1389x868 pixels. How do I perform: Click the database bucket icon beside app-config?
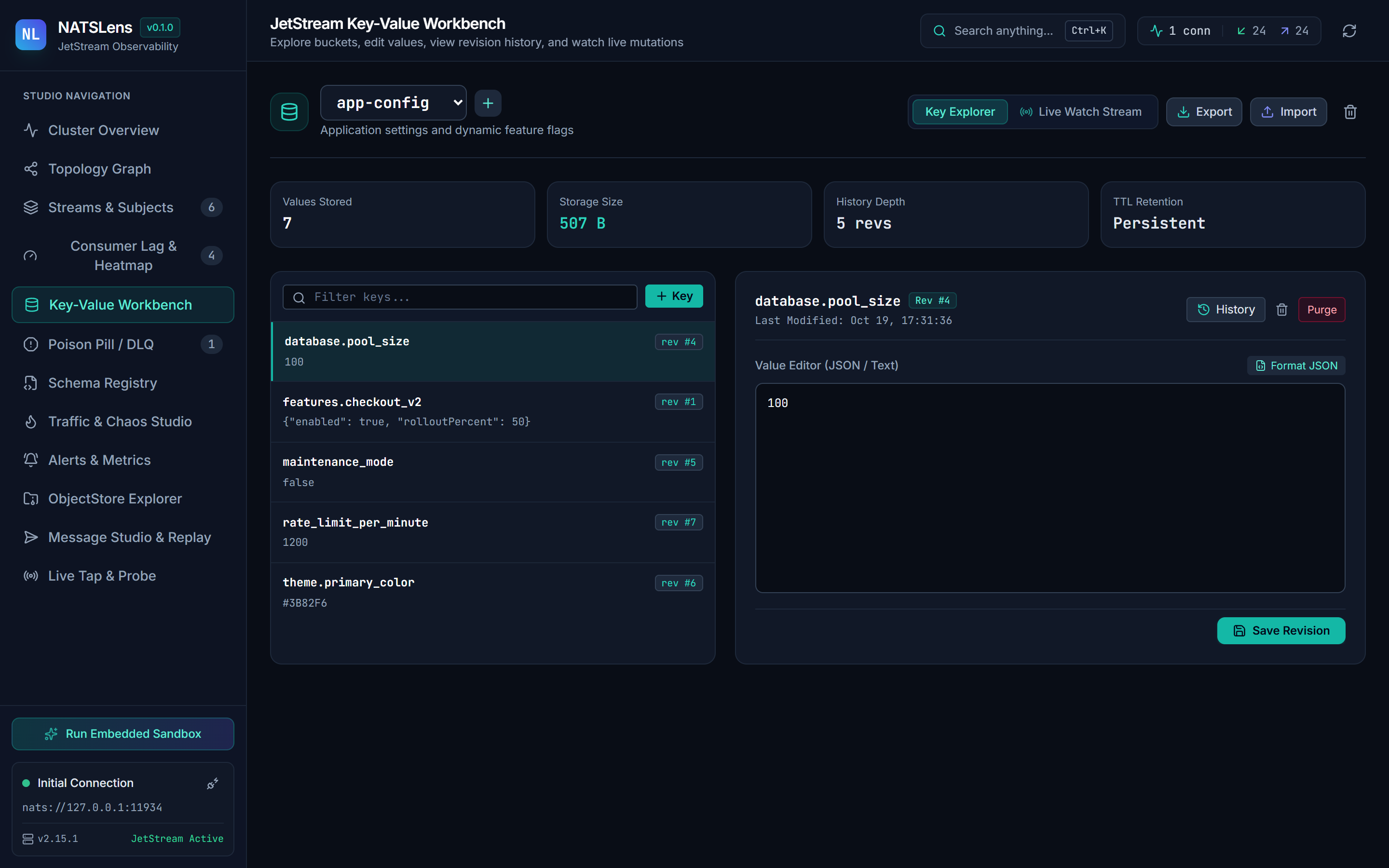coord(289,112)
